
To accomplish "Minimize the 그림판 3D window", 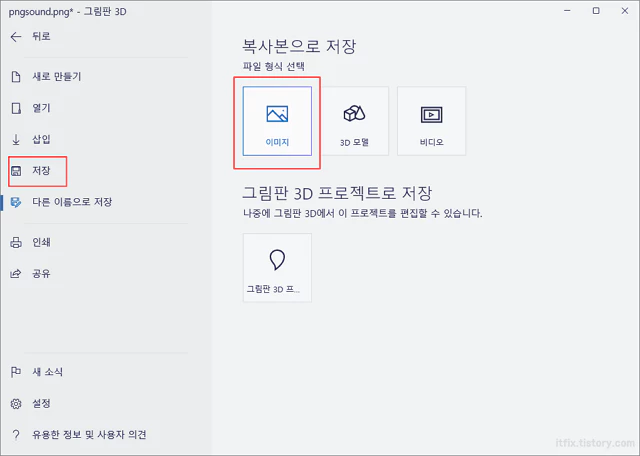I will pos(567,11).
